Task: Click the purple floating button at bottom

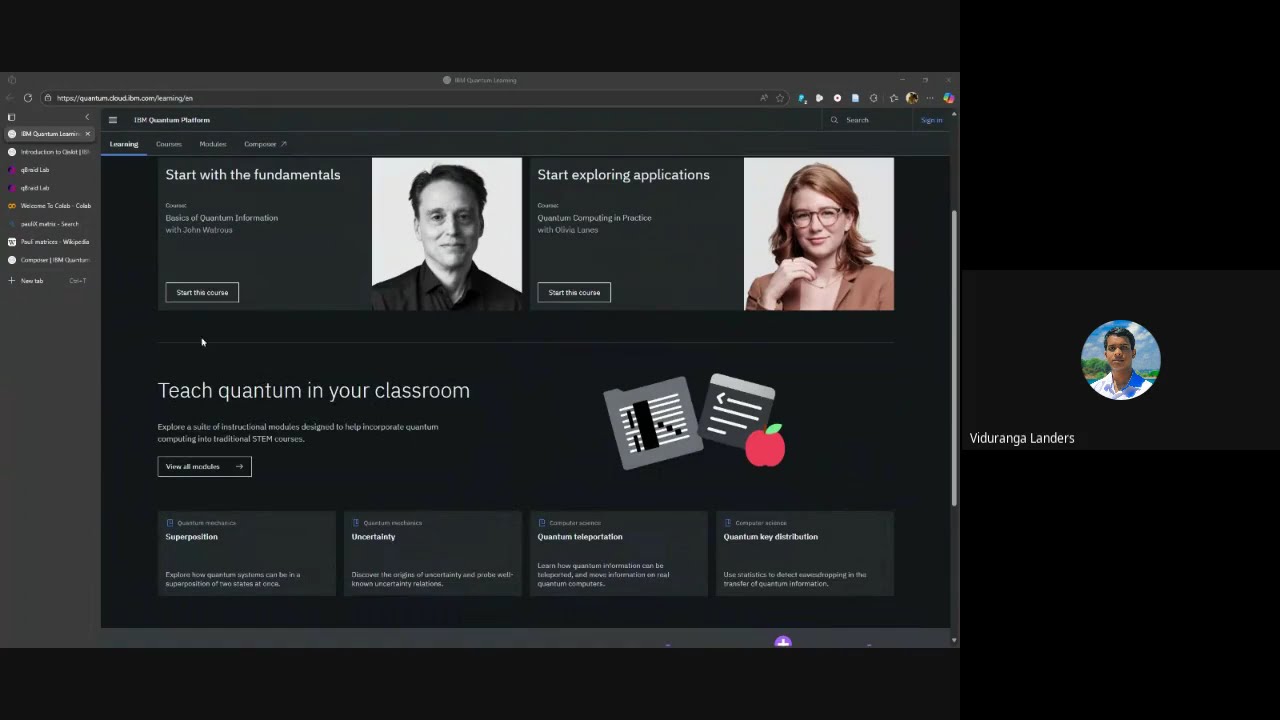Action: click(783, 642)
